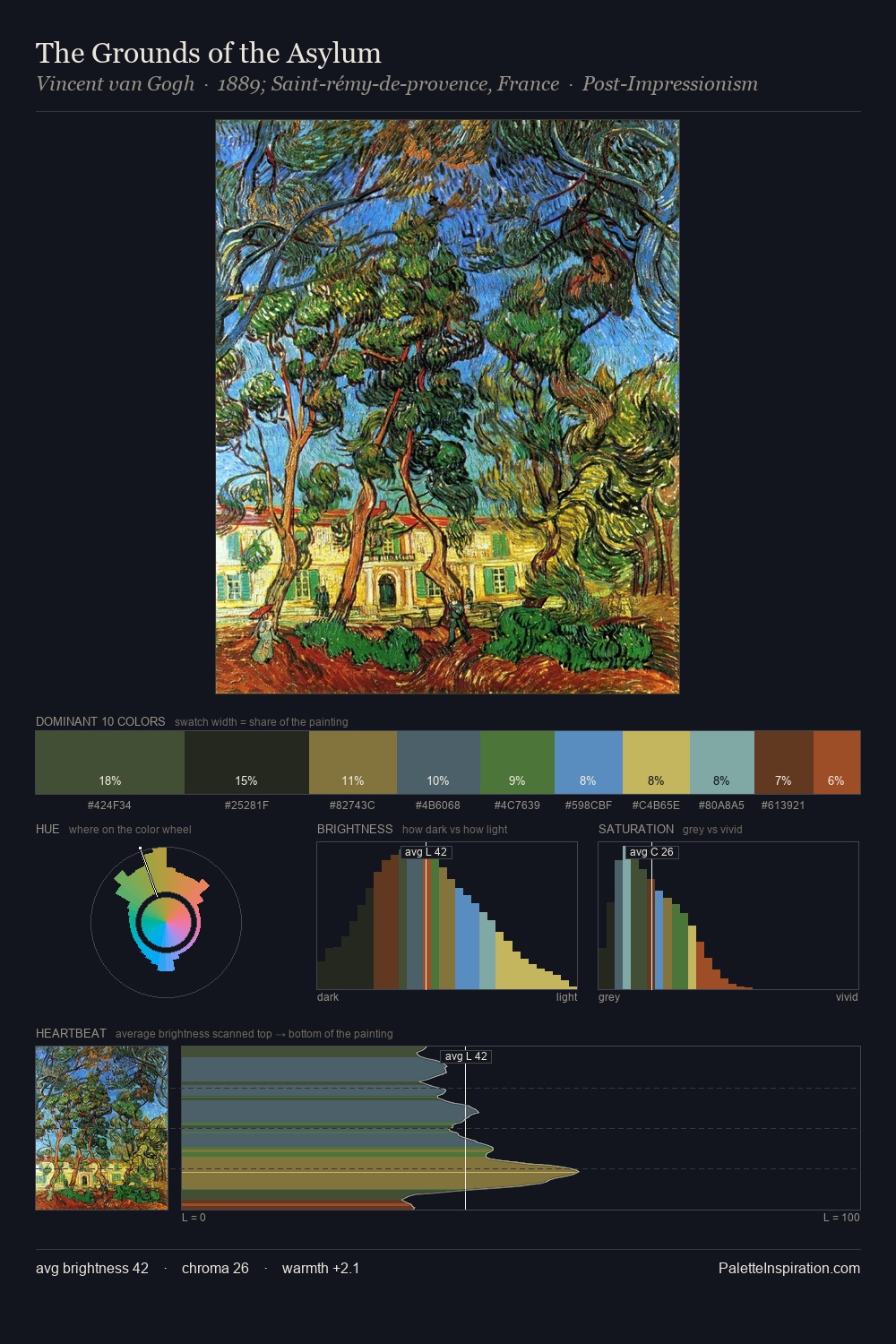Click the avg C 26 label in saturation chart
Screen dimensions: 896x1344
pos(651,852)
